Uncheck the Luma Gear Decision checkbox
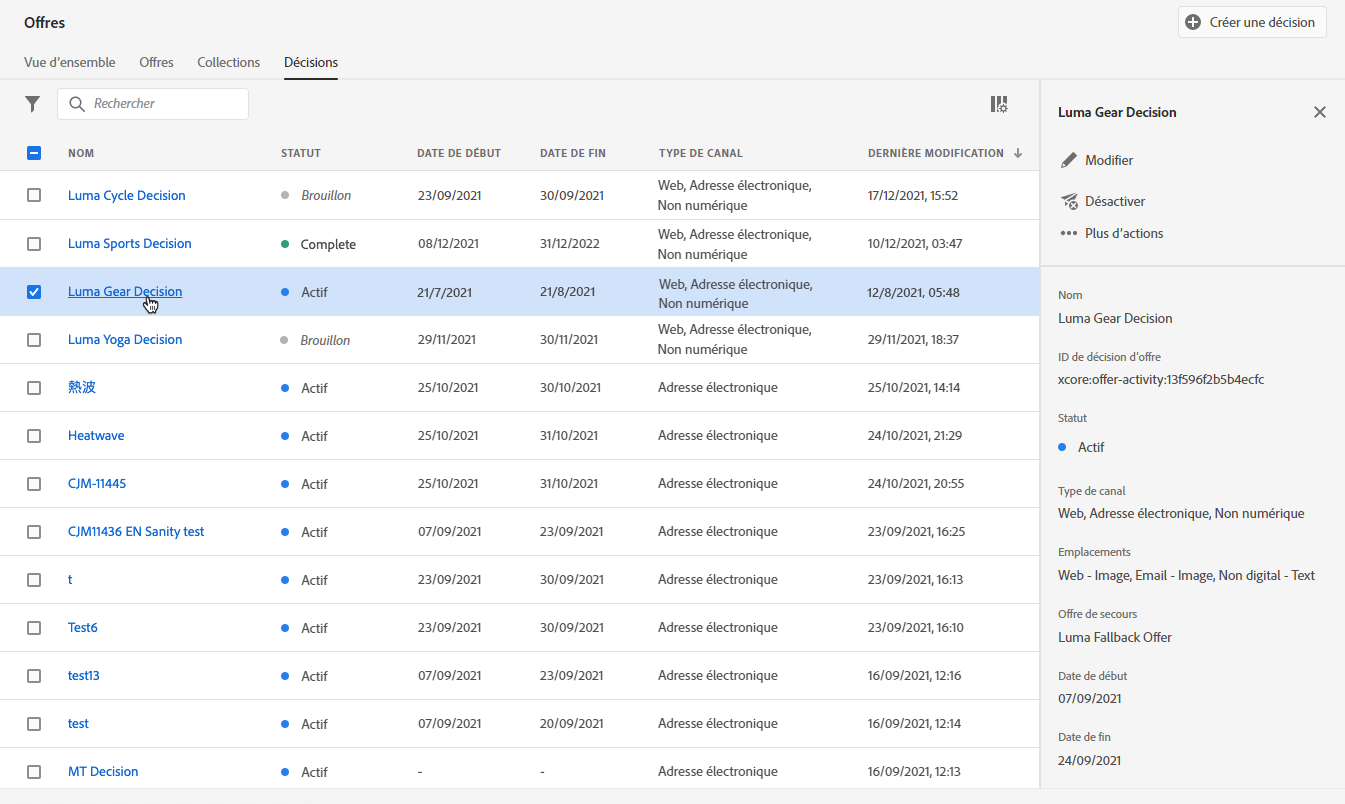 point(34,292)
